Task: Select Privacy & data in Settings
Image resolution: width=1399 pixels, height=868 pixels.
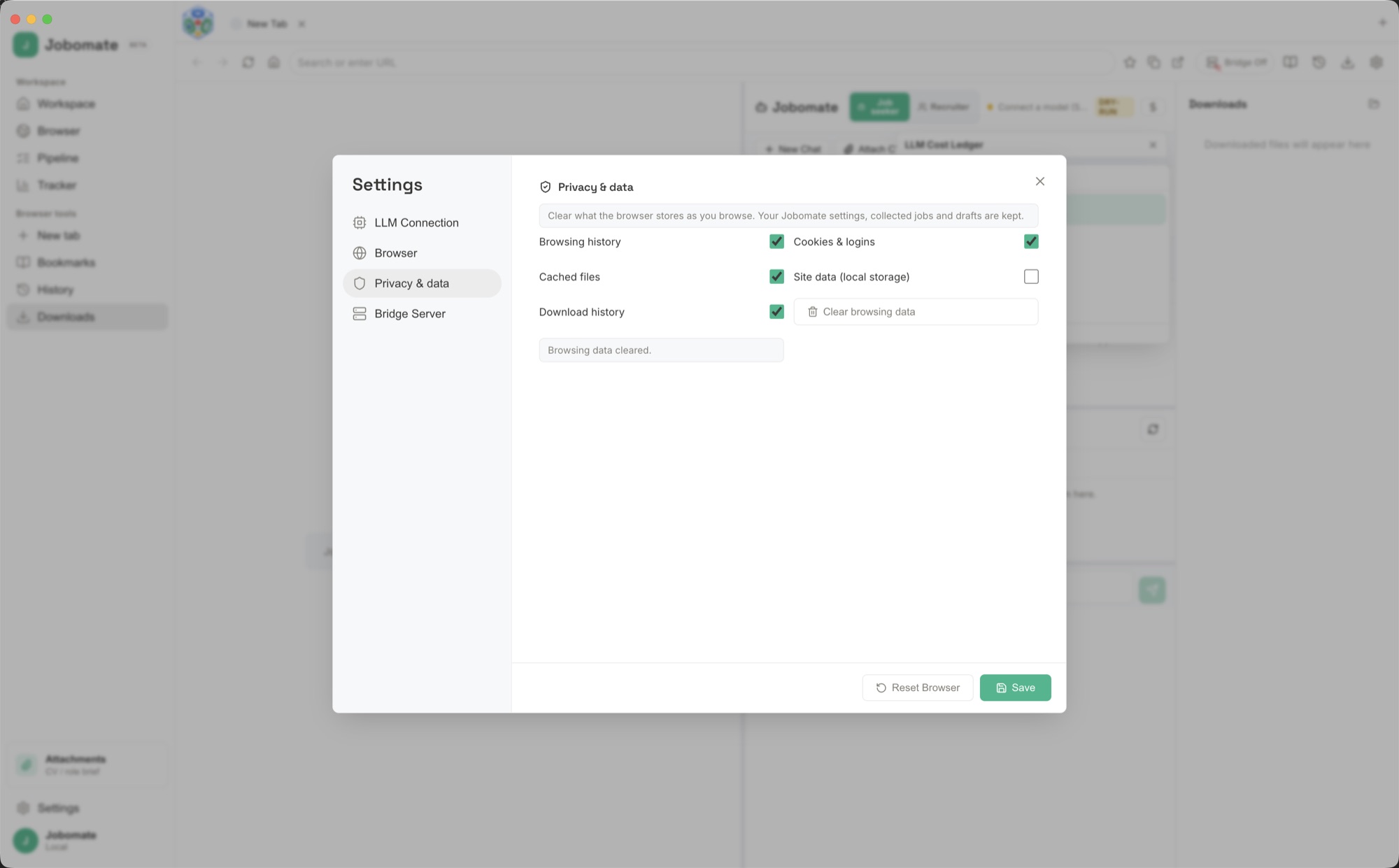Action: (x=422, y=283)
